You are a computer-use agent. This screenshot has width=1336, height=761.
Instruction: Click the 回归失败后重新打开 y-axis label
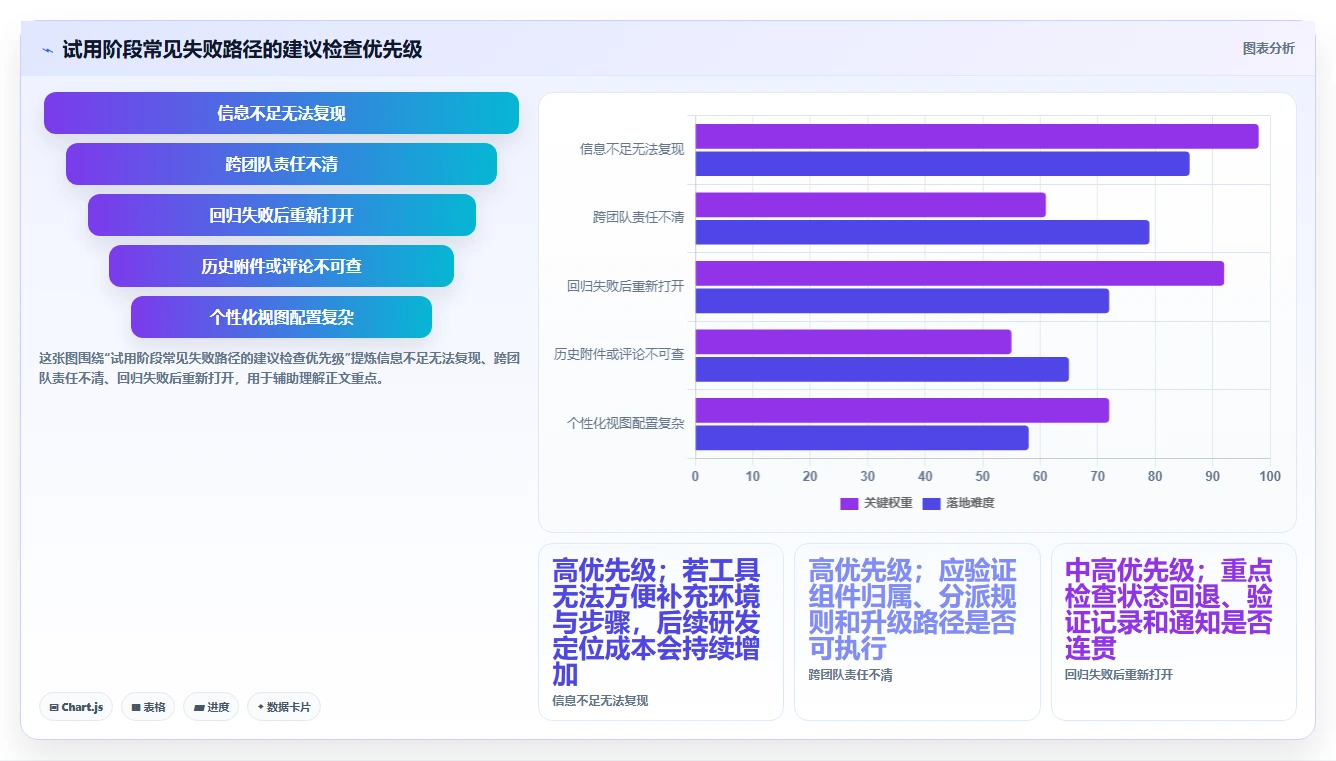click(x=626, y=286)
